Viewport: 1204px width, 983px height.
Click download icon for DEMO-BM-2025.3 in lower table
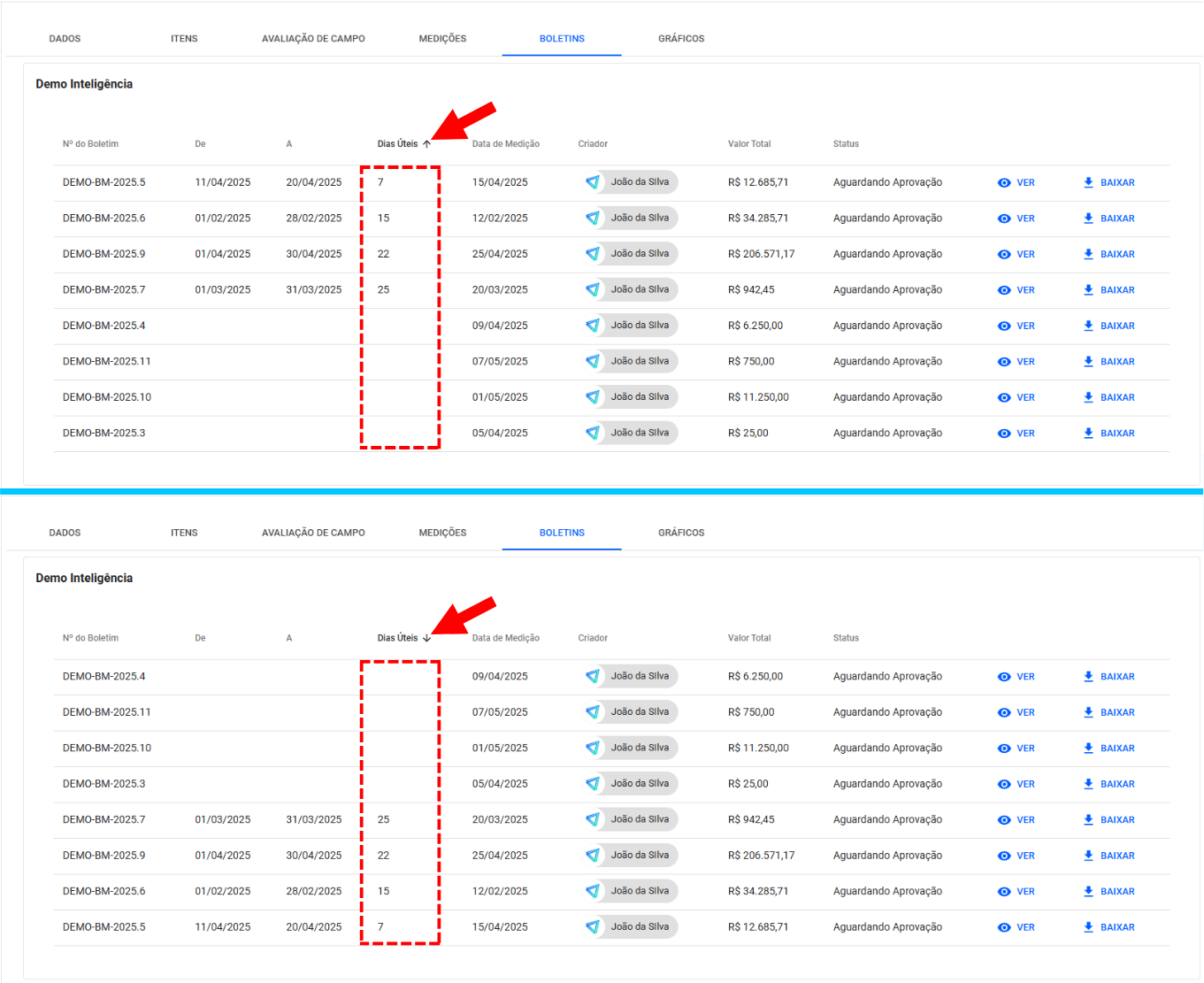(1088, 784)
